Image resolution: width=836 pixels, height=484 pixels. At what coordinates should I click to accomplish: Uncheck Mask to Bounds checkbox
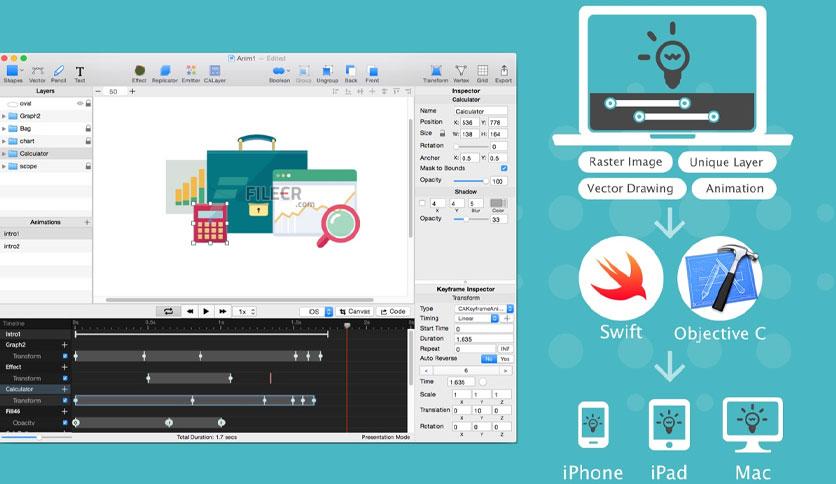[504, 168]
